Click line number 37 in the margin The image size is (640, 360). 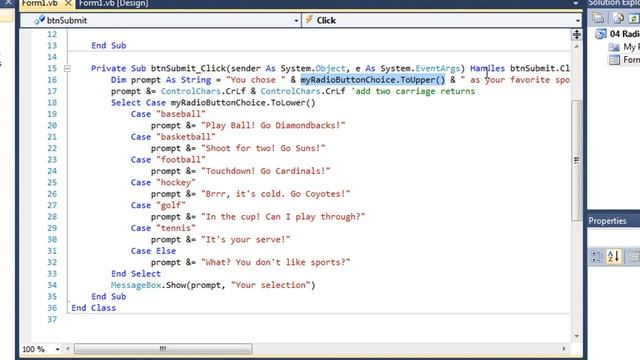(52, 320)
